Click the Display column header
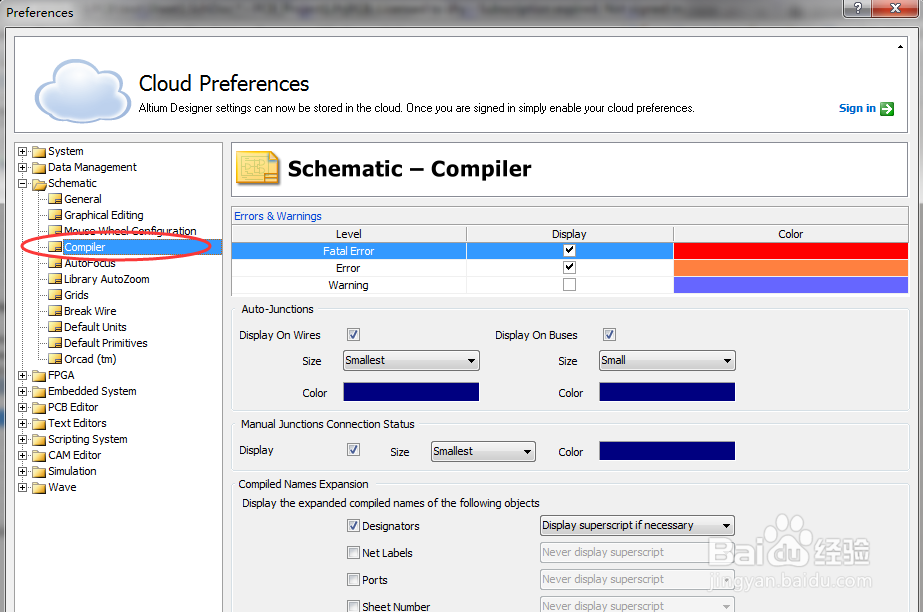The height and width of the screenshot is (612, 923). point(569,234)
